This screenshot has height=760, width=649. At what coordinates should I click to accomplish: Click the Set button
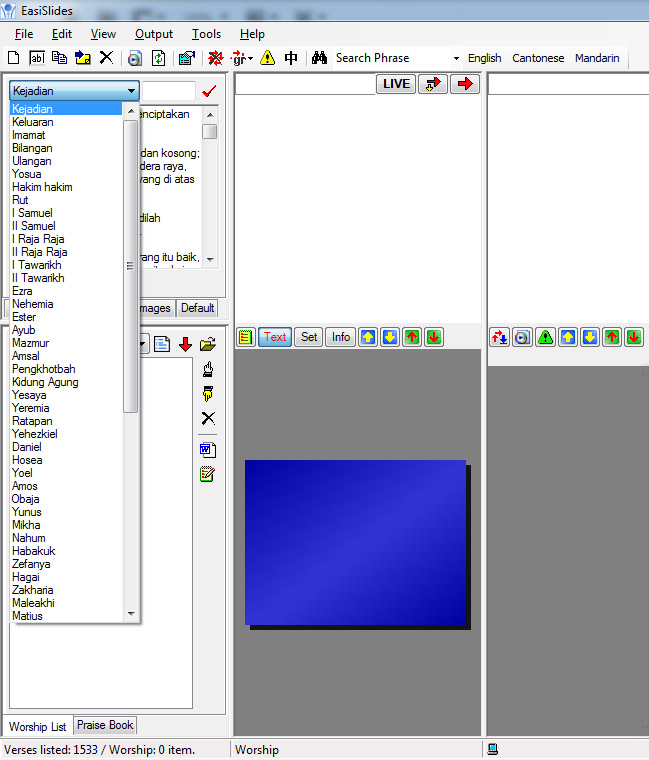click(309, 337)
